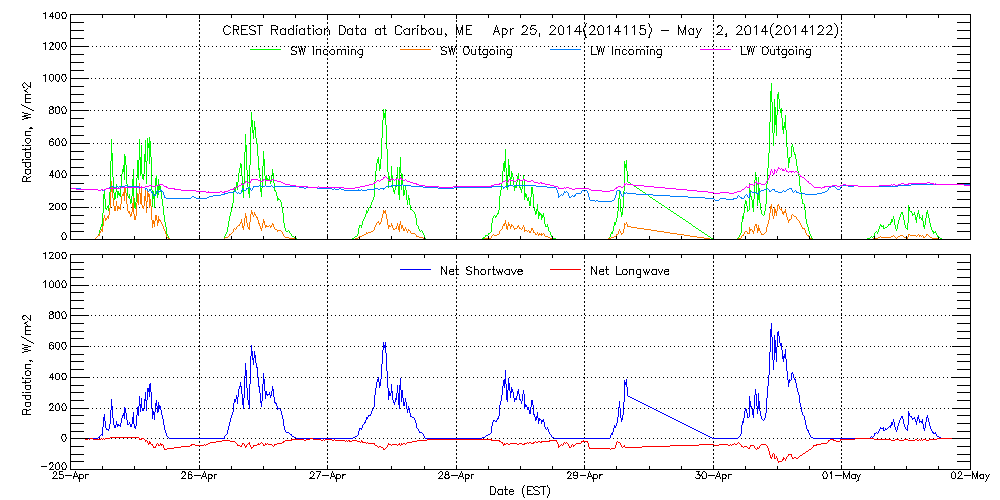The width and height of the screenshot is (1000, 500).
Task: Click the chart title mentioning Caribou, ME
Action: [530, 31]
